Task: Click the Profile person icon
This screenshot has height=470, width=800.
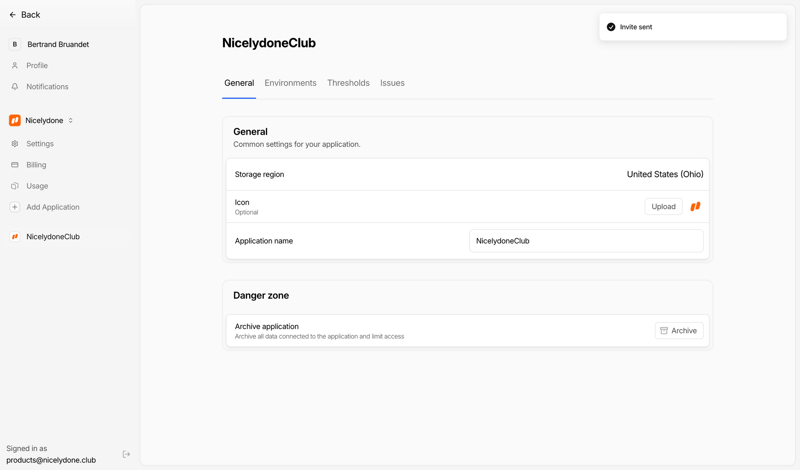Action: (15, 65)
